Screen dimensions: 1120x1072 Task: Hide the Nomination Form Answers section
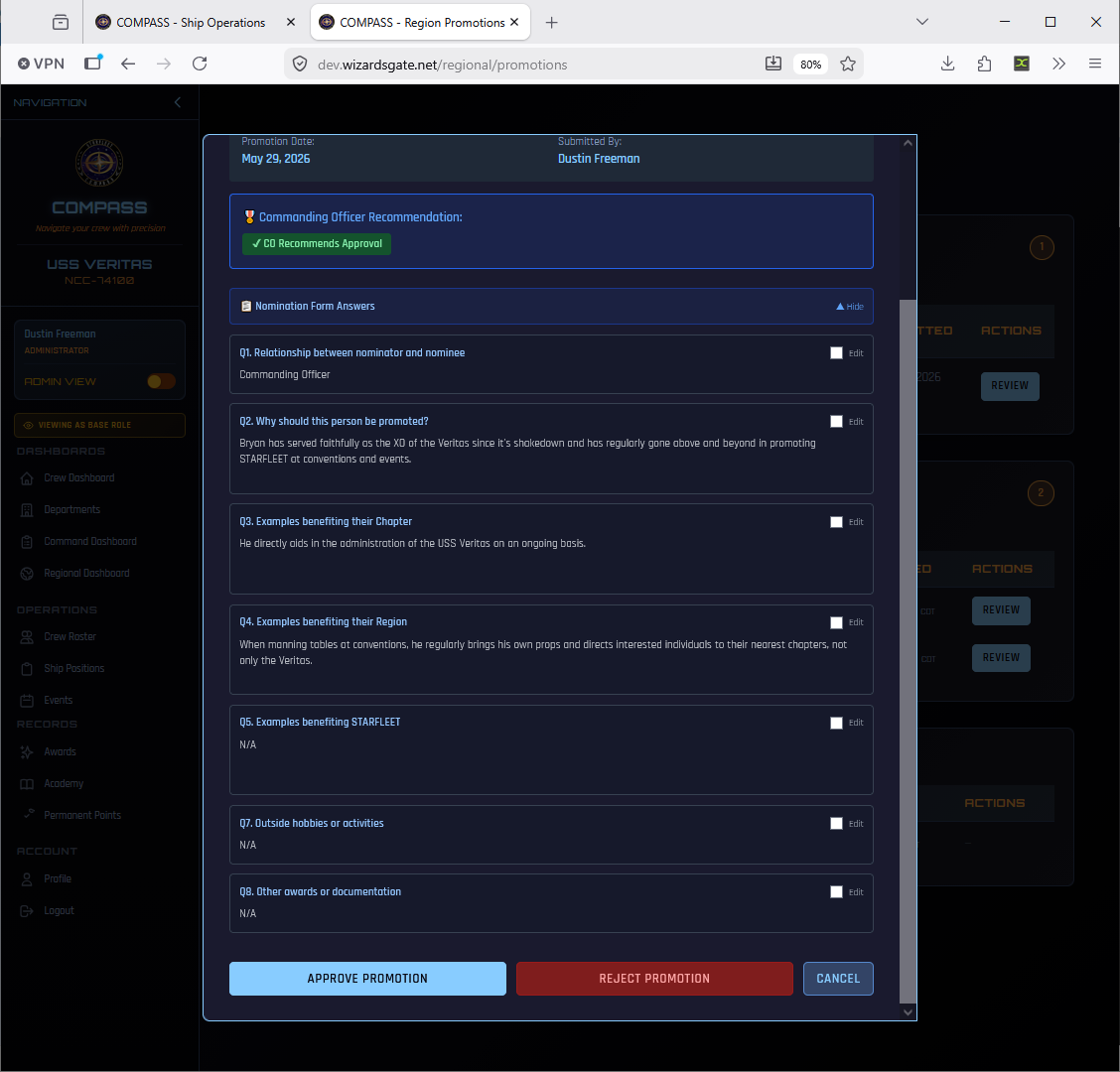(x=849, y=307)
